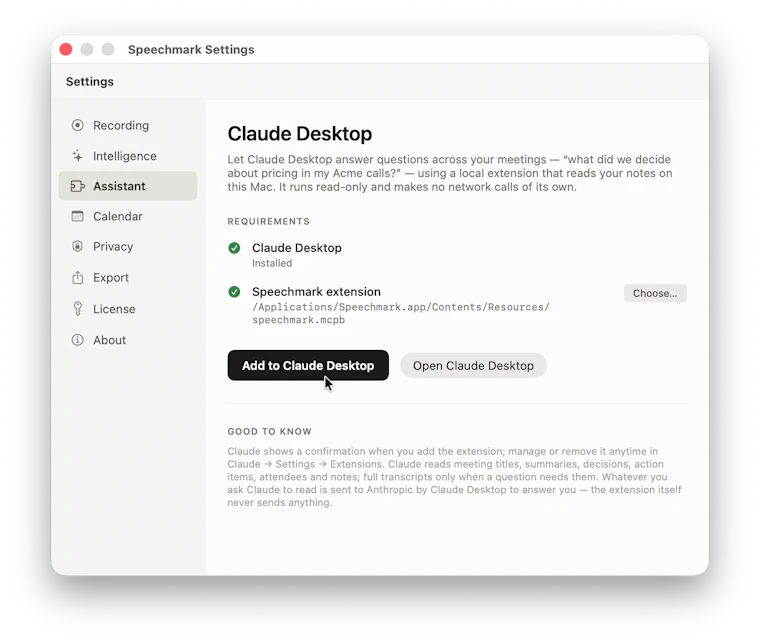
Task: Go to the Privacy settings section
Action: pos(128,246)
